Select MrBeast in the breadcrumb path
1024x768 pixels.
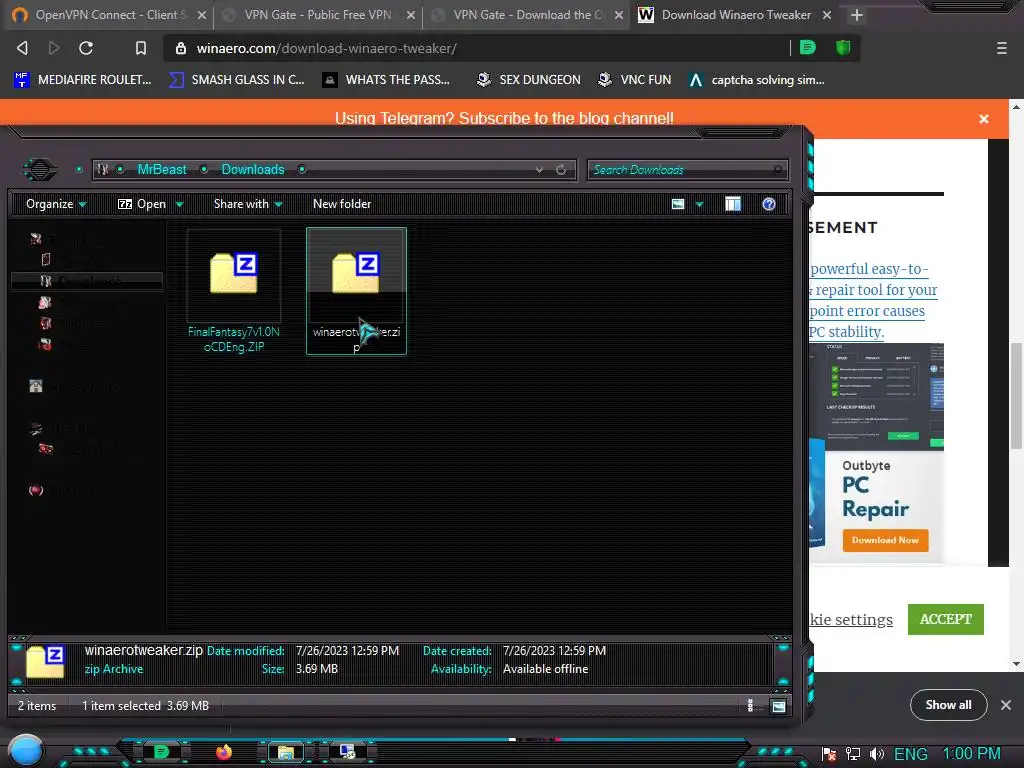click(x=162, y=169)
